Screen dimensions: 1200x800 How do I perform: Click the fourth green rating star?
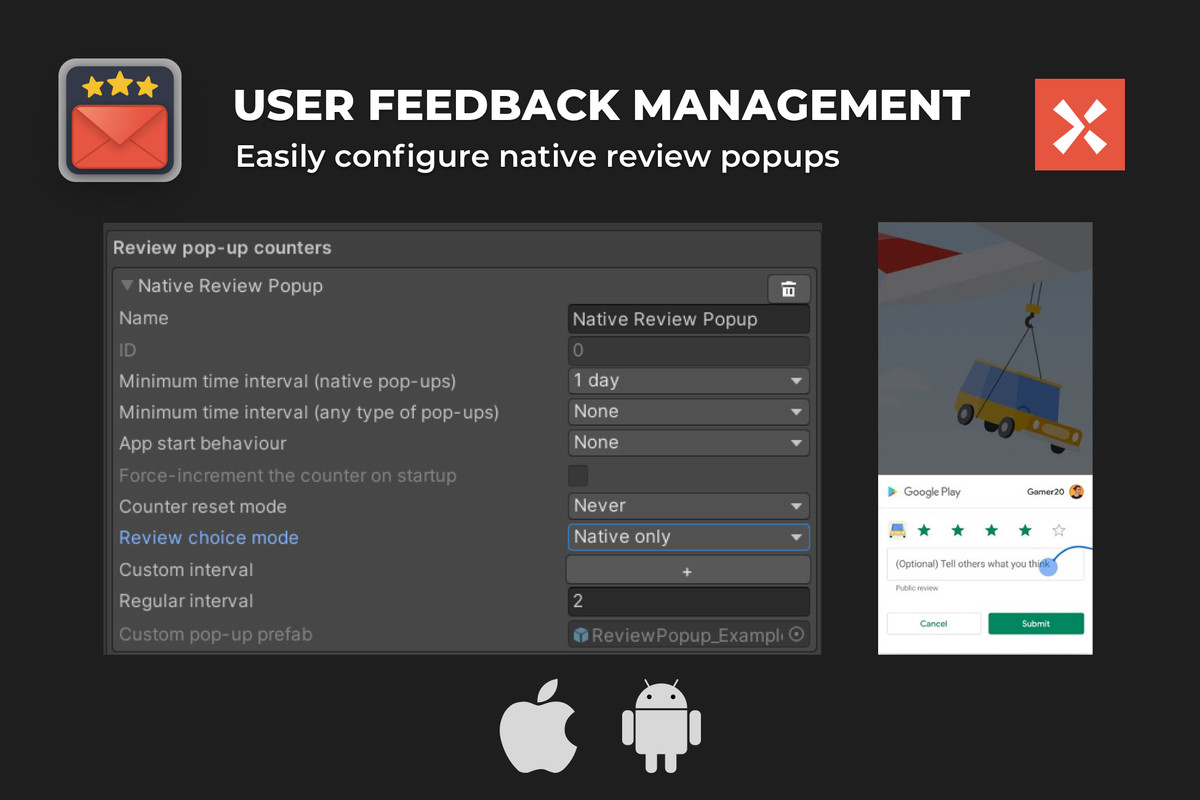1024,530
